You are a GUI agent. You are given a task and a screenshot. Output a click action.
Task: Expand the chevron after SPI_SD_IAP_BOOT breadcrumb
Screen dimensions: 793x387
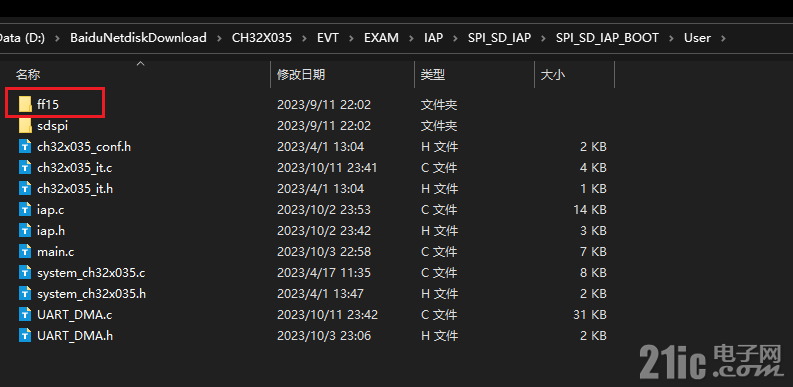click(x=671, y=38)
